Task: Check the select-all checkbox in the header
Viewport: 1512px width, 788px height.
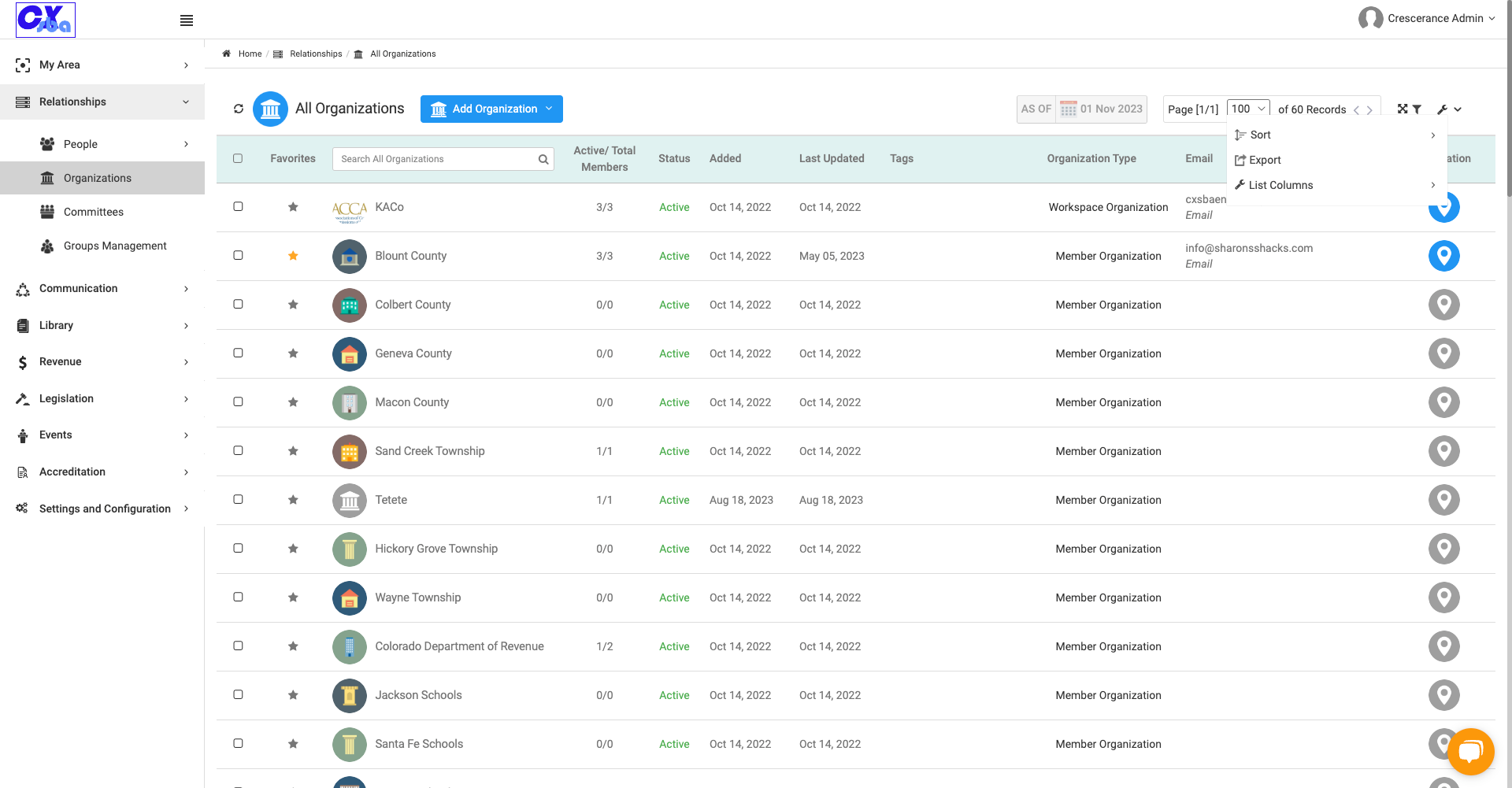Action: (x=238, y=158)
